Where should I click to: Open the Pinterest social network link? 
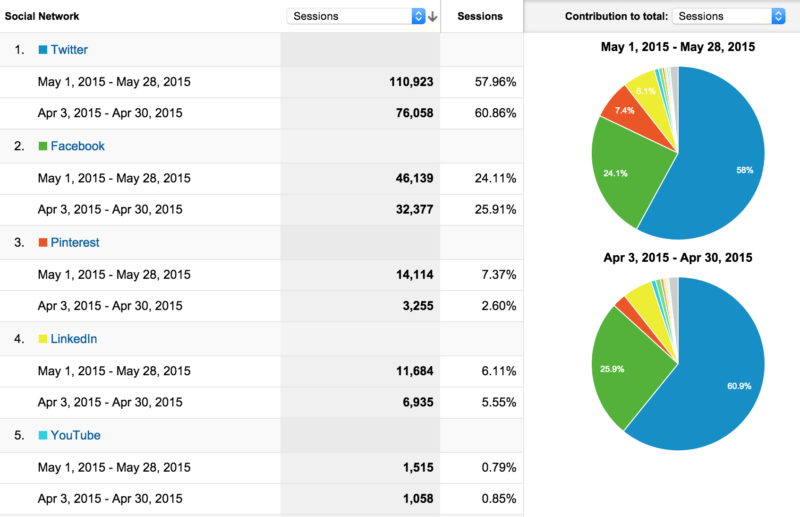pyautogui.click(x=75, y=242)
